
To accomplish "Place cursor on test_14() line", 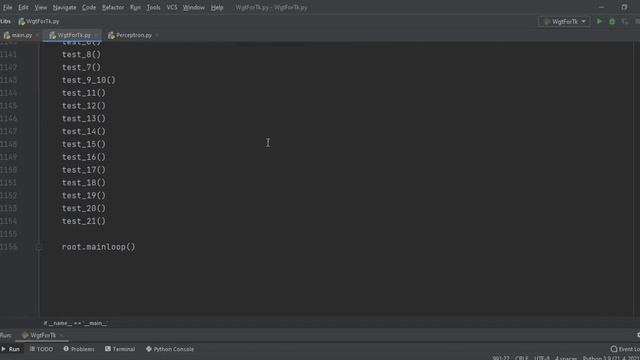I will point(84,131).
